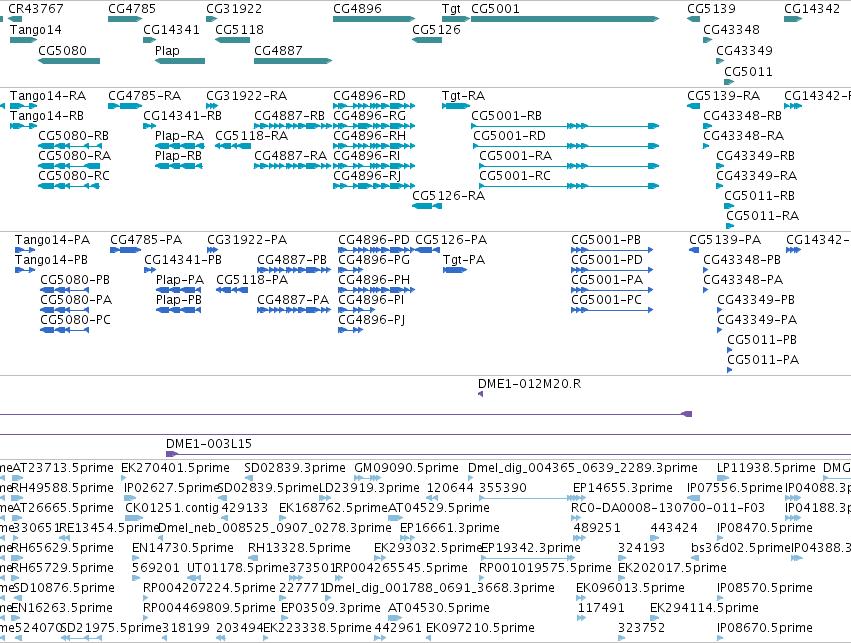The width and height of the screenshot is (851, 643).
Task: Click the CG4887 gene arrow
Action: [x=293, y=61]
